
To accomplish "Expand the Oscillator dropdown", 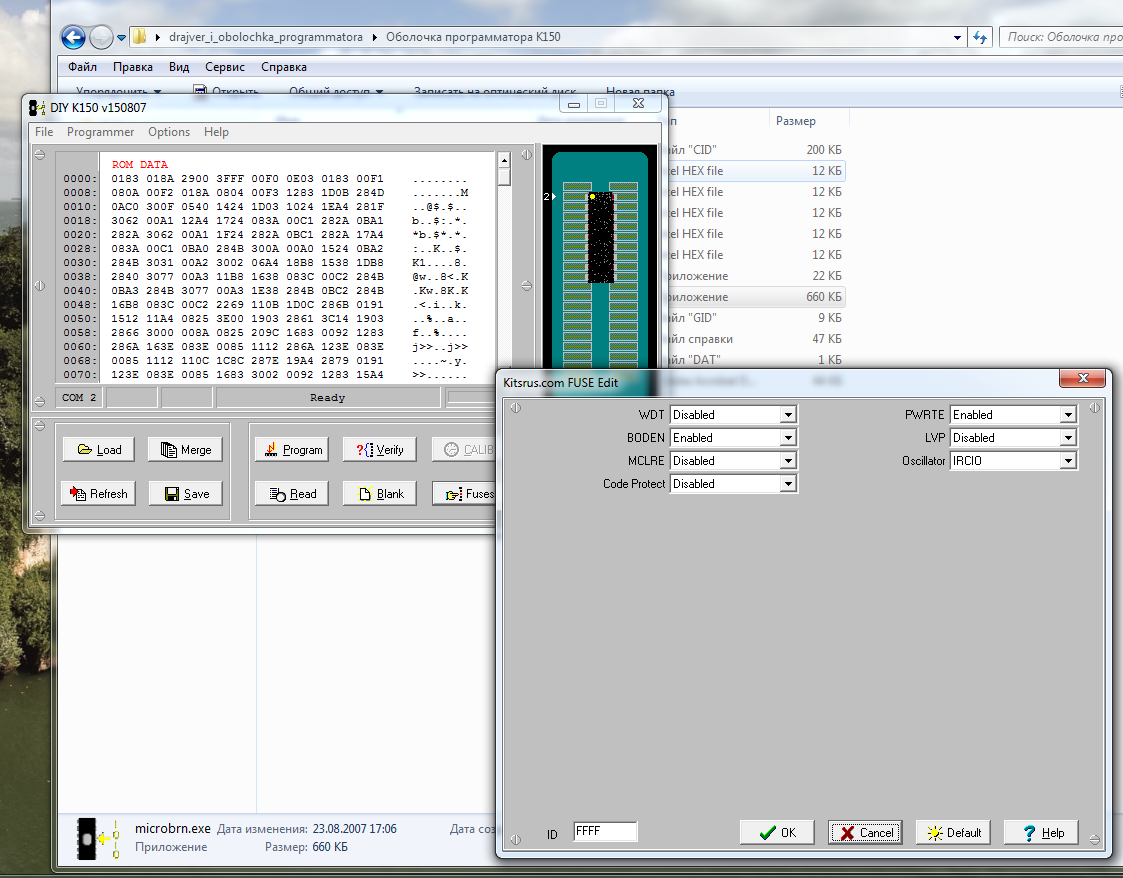I will [1068, 460].
